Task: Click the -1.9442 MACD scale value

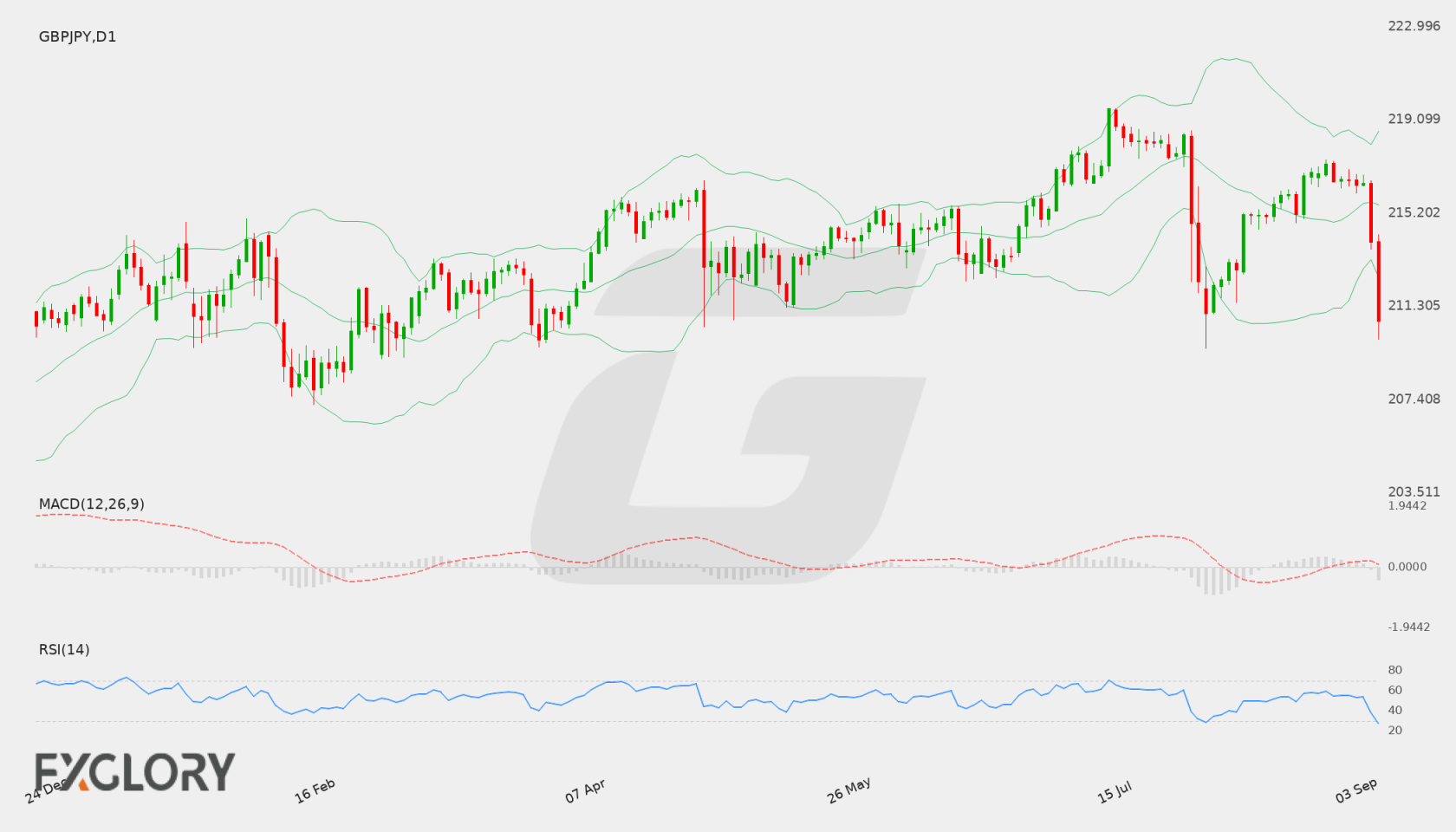Action: [x=1408, y=627]
